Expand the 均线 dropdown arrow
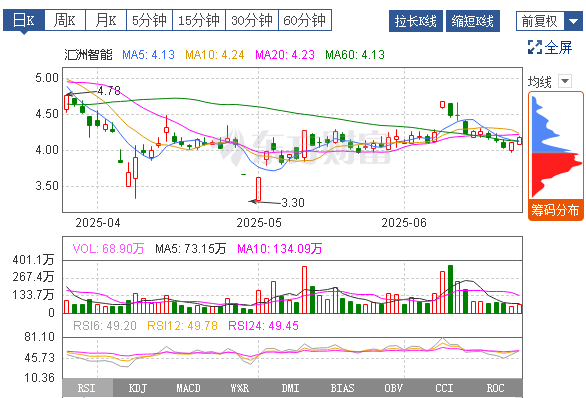This screenshot has height=398, width=586. (565, 81)
